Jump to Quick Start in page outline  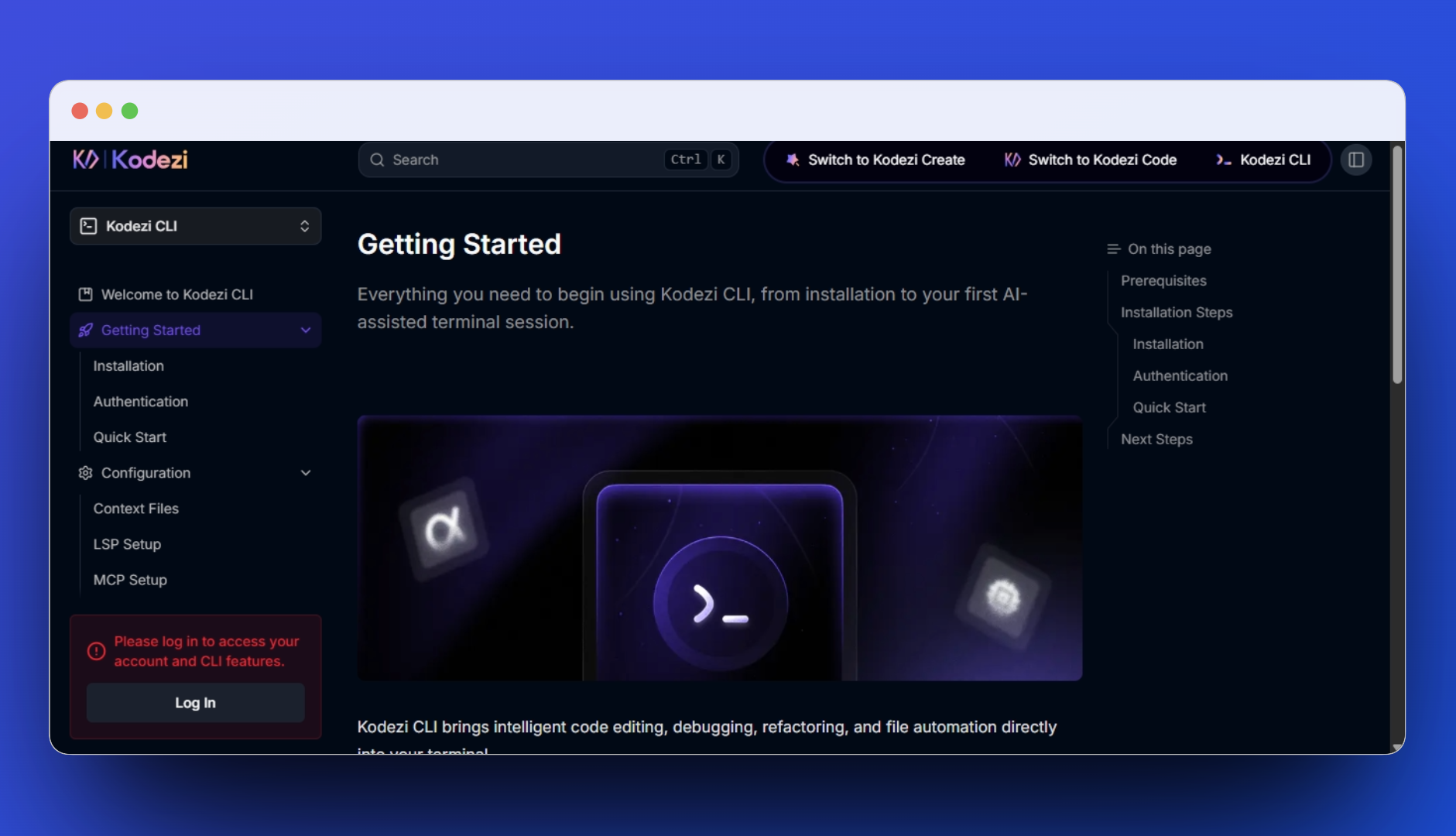coord(1170,408)
